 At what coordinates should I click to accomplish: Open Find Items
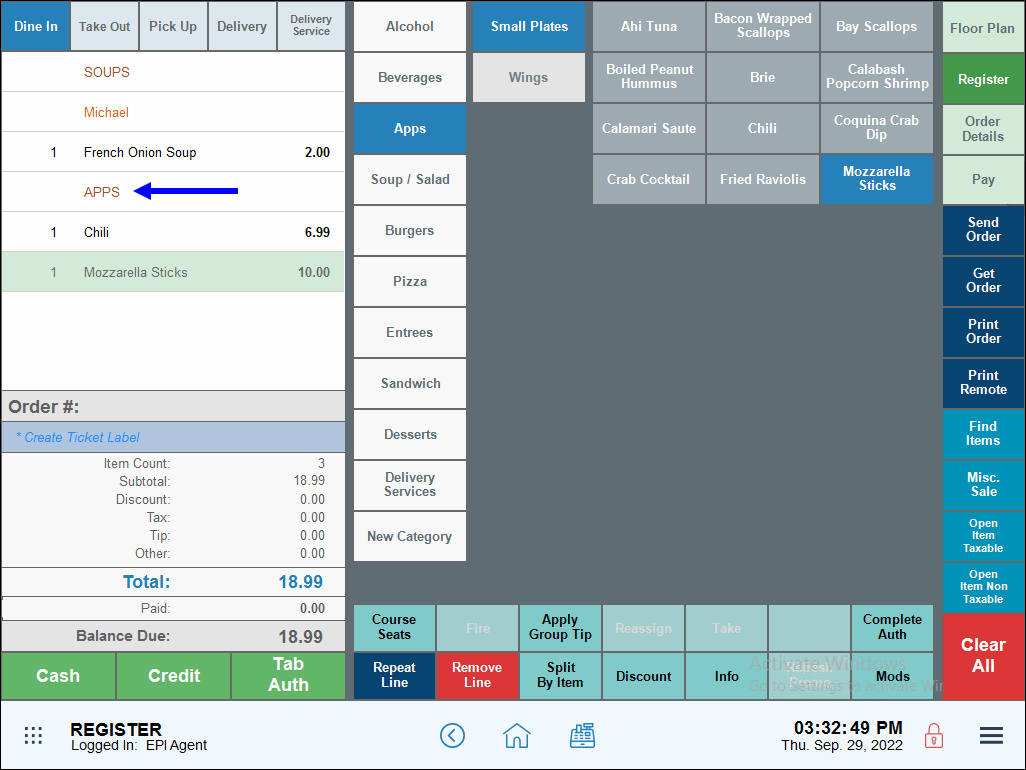coord(983,434)
